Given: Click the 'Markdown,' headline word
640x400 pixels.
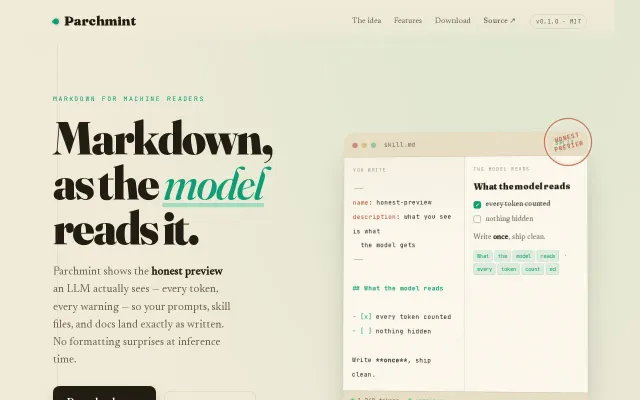Looking at the screenshot, I should tap(163, 139).
